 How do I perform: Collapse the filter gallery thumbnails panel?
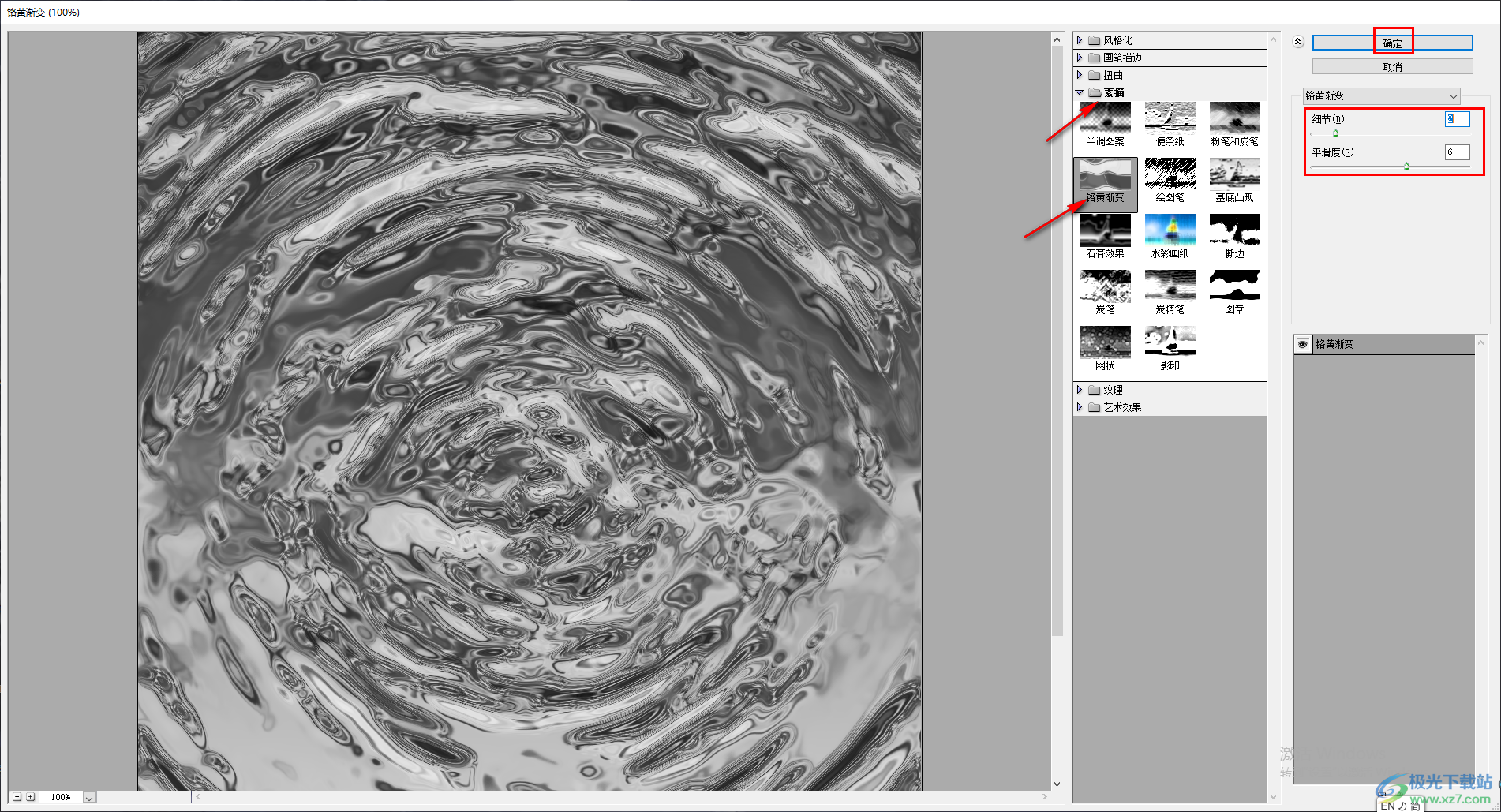(1297, 42)
